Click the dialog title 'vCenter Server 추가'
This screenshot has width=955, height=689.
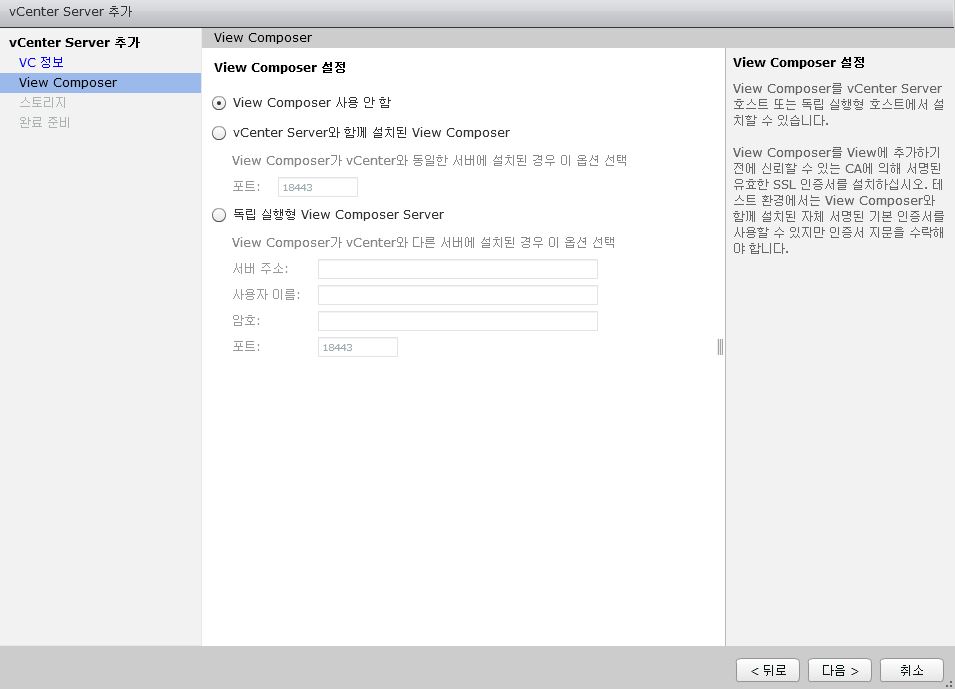point(70,12)
